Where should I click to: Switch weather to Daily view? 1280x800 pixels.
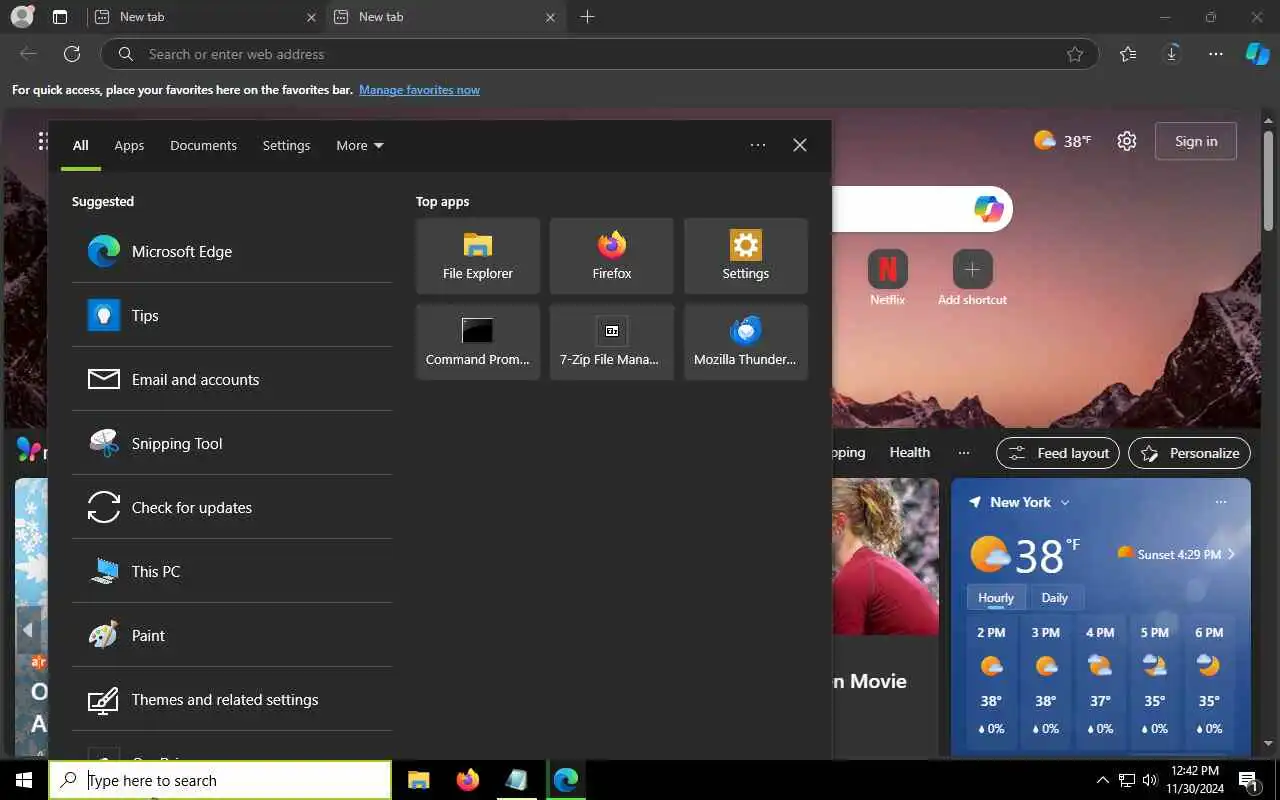point(1055,598)
